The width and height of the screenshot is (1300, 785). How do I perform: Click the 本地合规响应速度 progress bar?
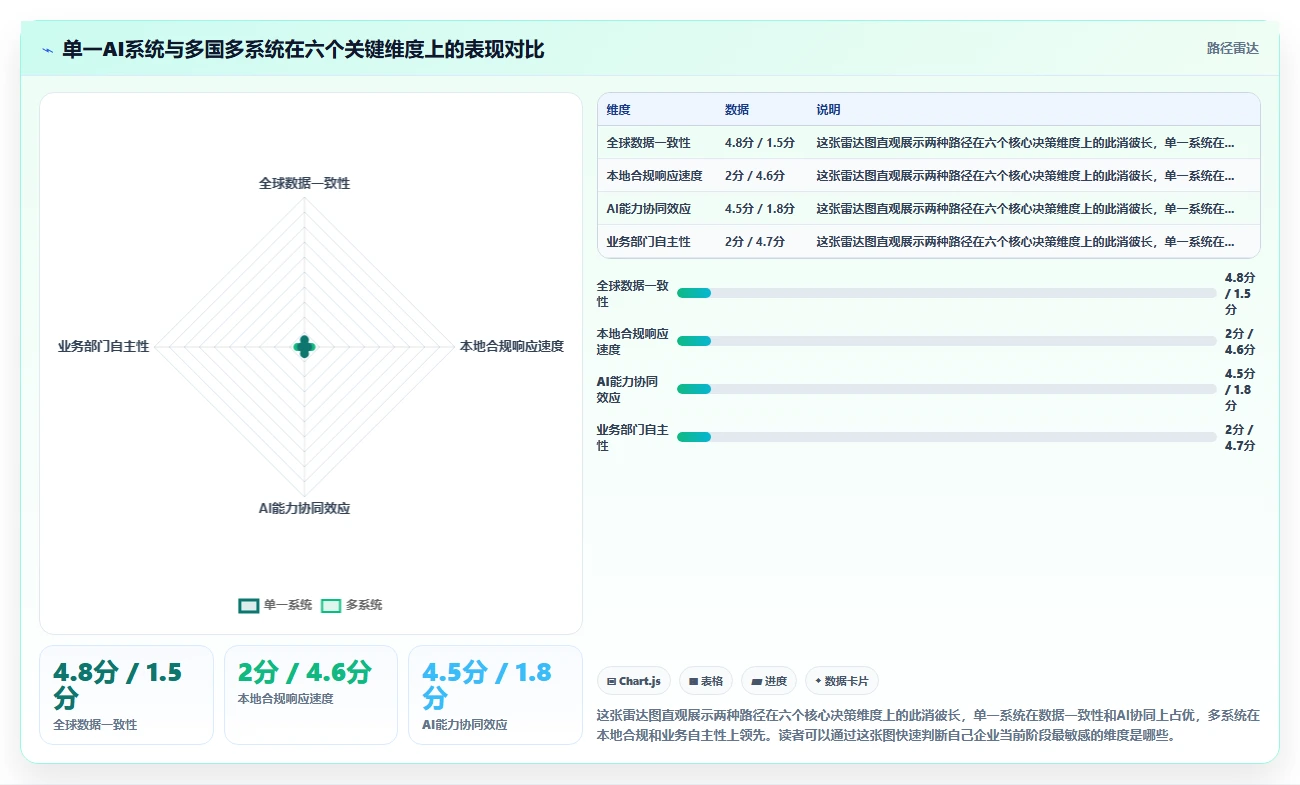[947, 341]
